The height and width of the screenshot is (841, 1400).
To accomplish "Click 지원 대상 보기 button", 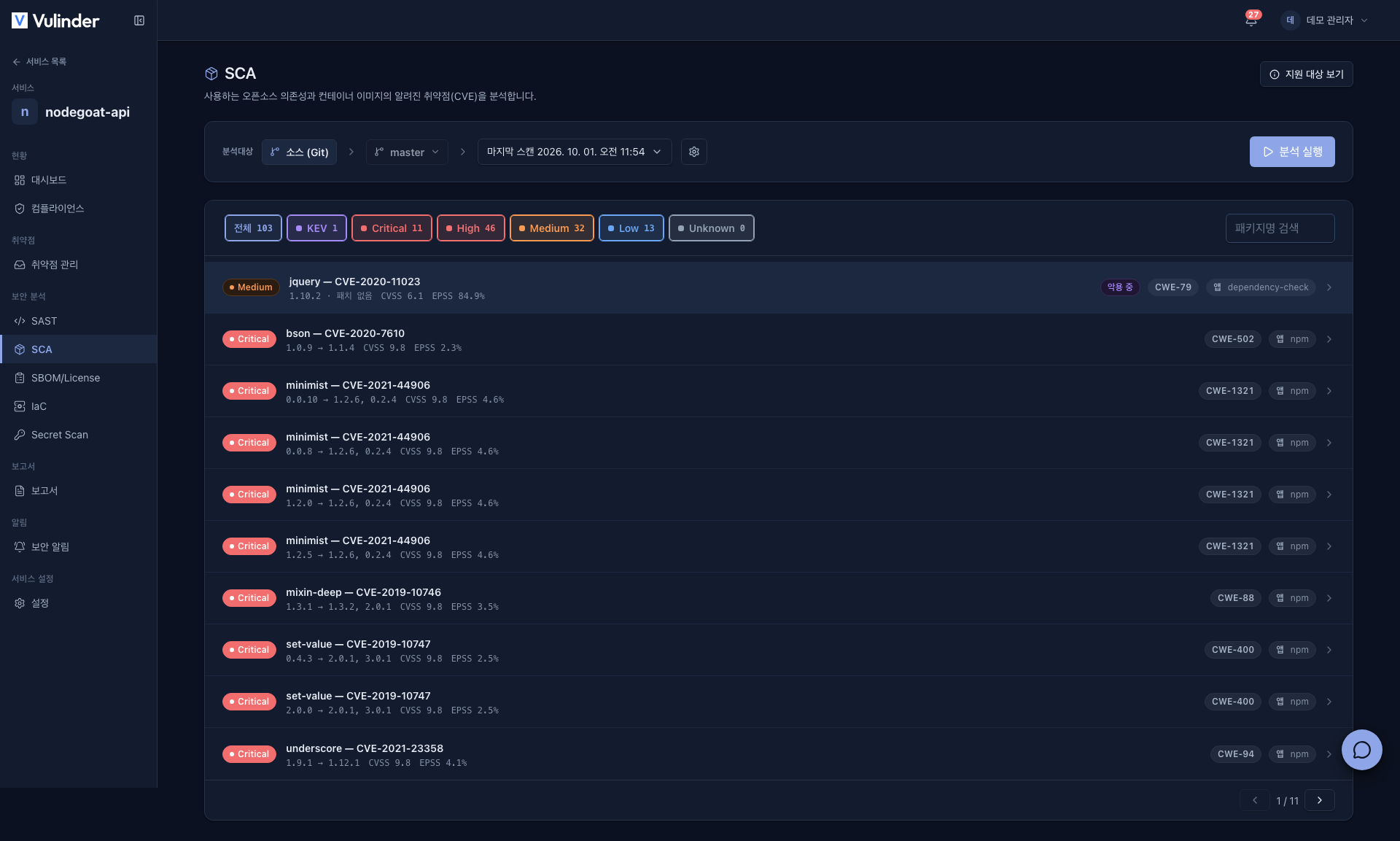I will pos(1306,74).
